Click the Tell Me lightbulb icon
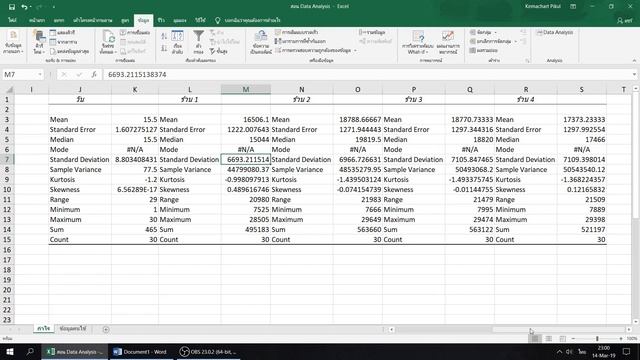 click(x=218, y=20)
